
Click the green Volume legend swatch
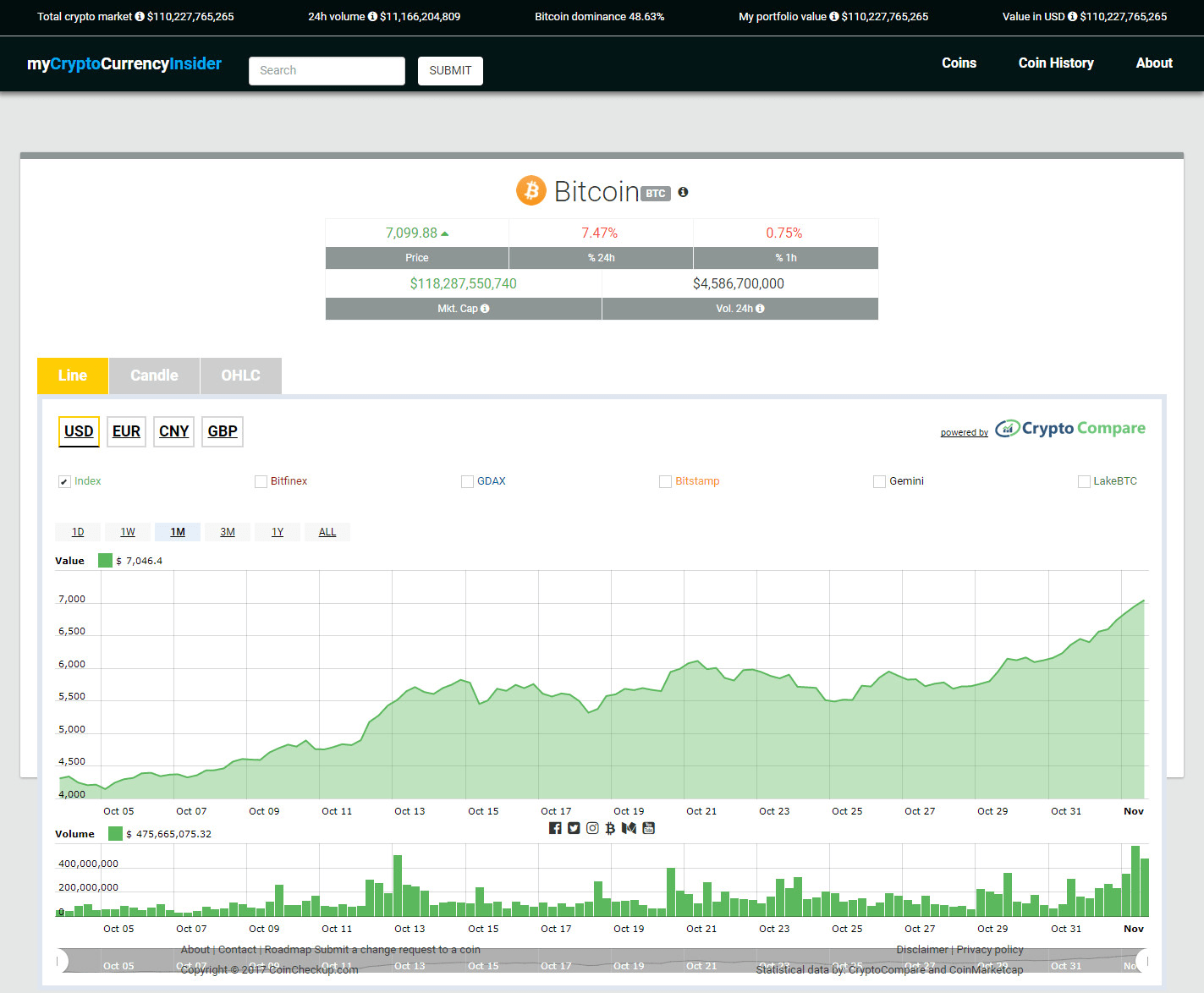[x=115, y=833]
